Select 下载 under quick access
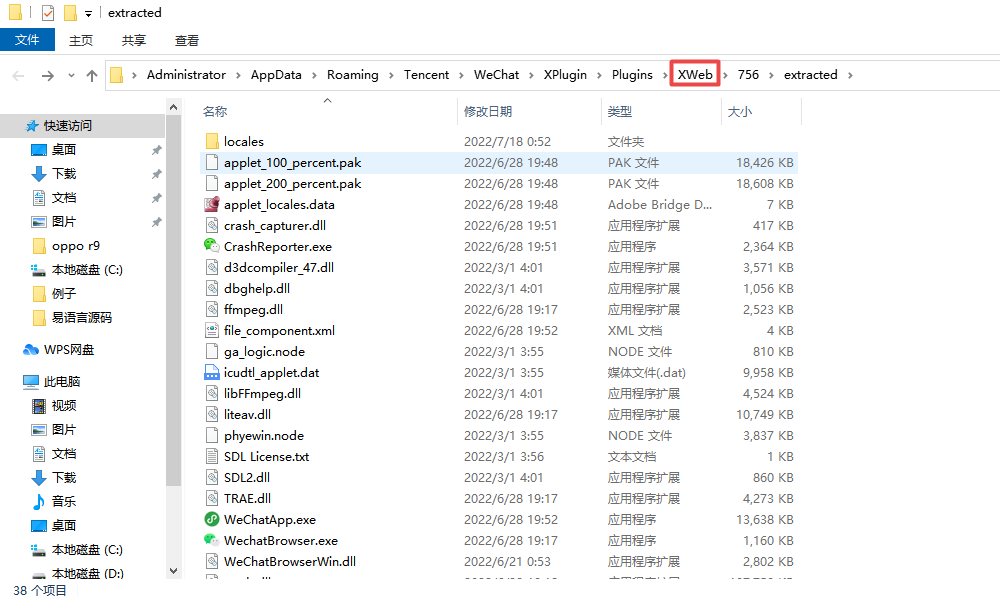This screenshot has height=603, width=1000. click(x=64, y=174)
